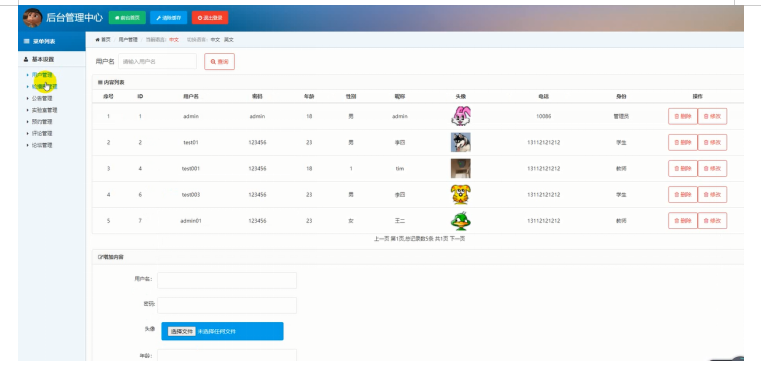The image size is (761, 372).
Task: Delete the test003 user row
Action: [682, 195]
